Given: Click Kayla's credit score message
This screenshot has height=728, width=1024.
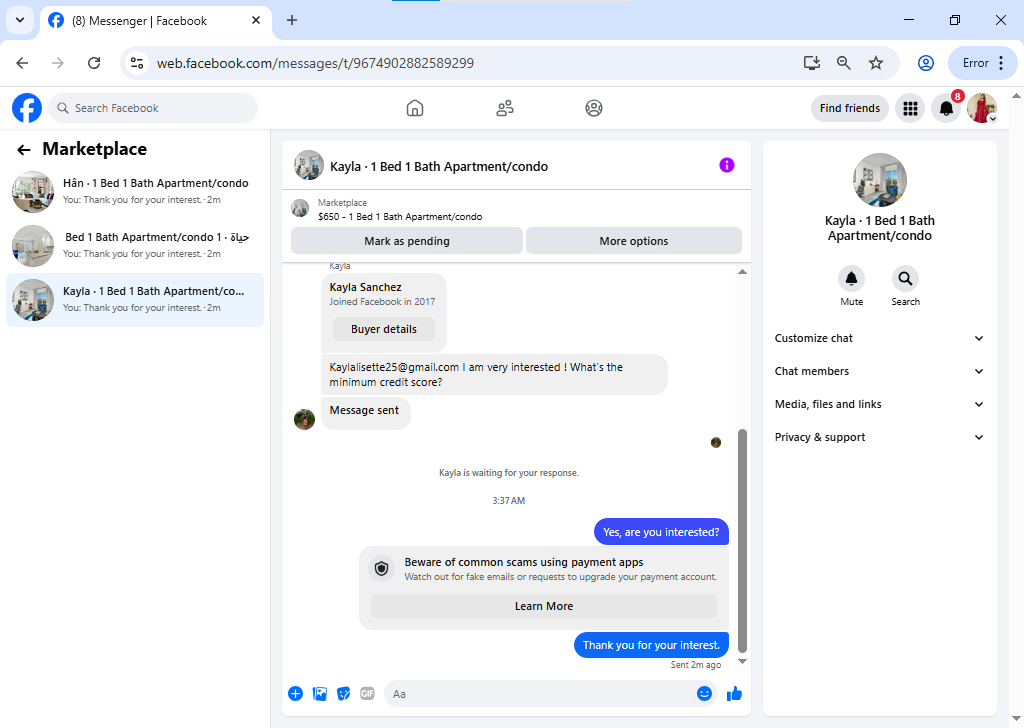Looking at the screenshot, I should coord(494,375).
